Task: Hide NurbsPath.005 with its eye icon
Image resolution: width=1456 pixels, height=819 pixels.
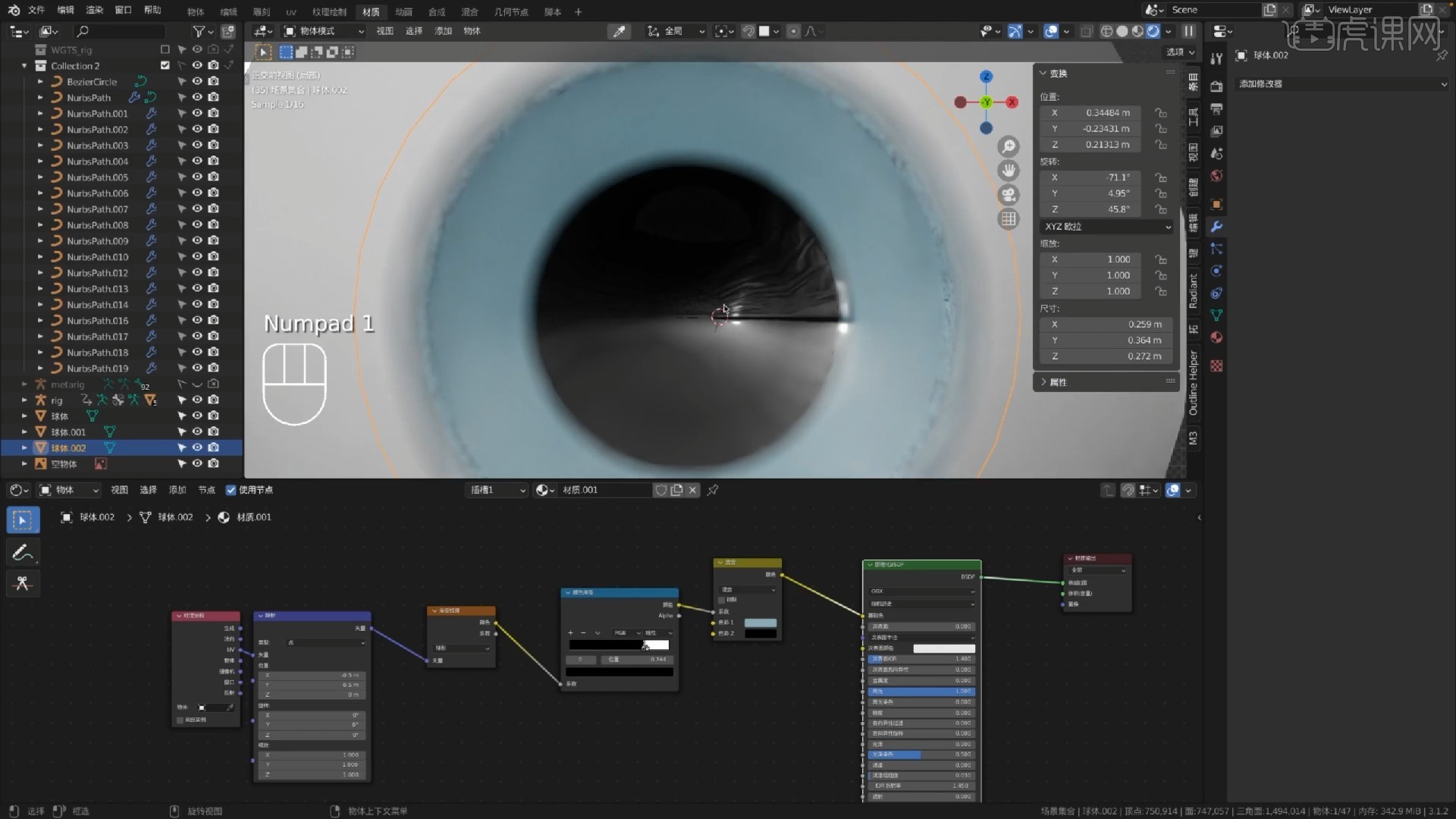Action: click(x=197, y=177)
